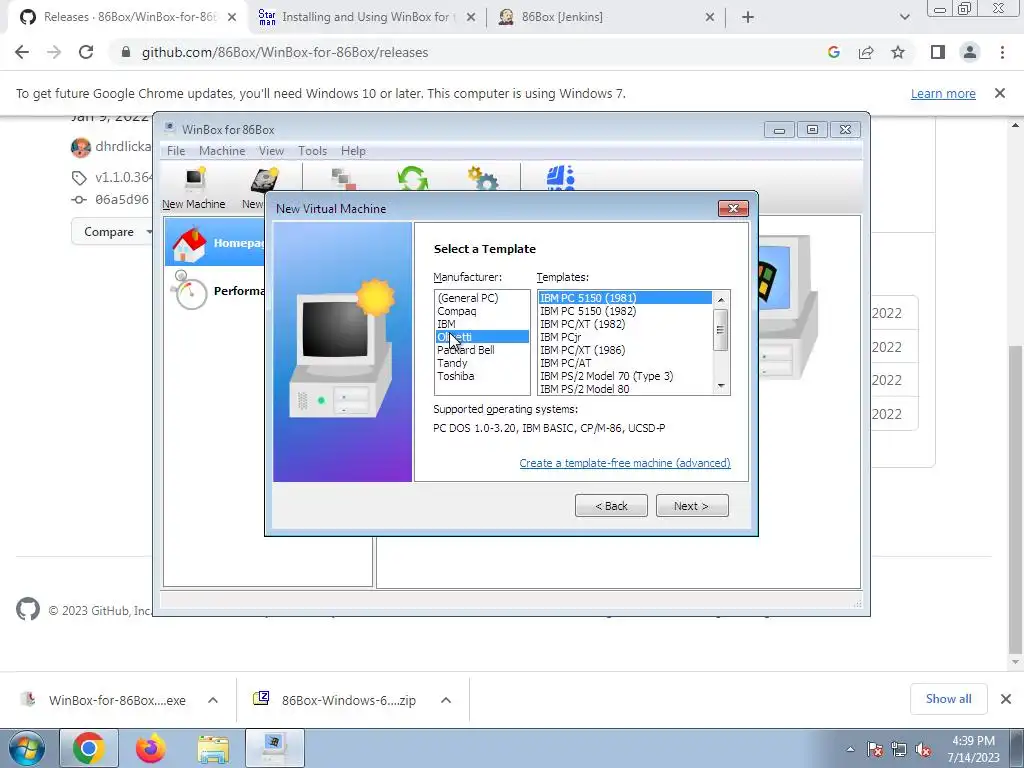Screen dimensions: 1024x768
Task: Dismiss the Chrome update notification banner
Action: [999, 93]
